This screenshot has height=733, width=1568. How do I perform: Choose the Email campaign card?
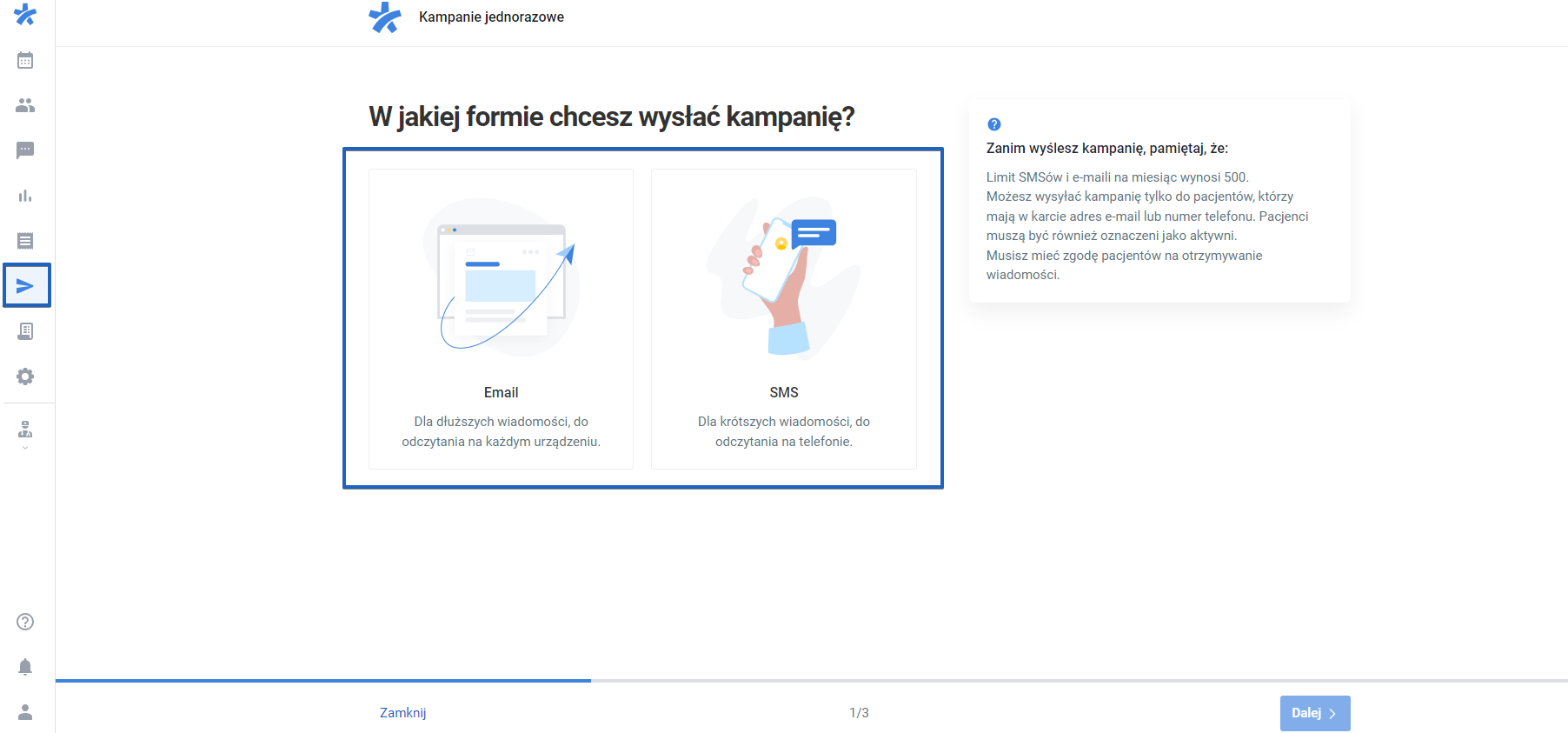[x=501, y=319]
